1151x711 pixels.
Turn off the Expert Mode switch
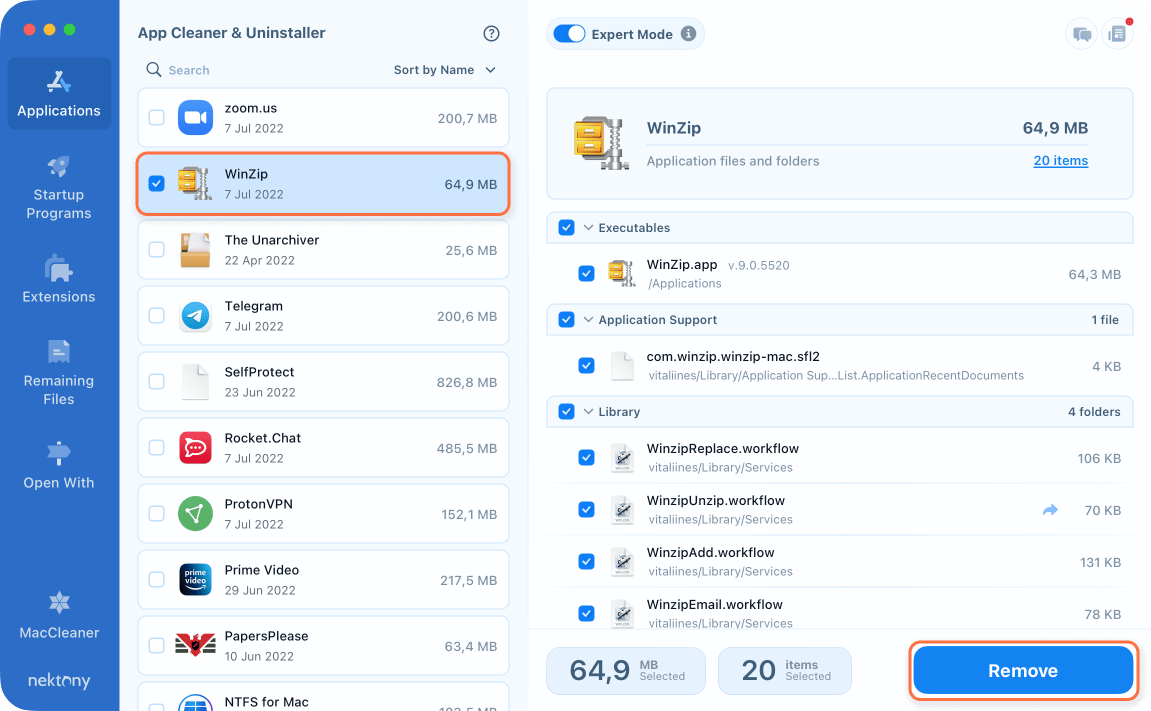(569, 34)
